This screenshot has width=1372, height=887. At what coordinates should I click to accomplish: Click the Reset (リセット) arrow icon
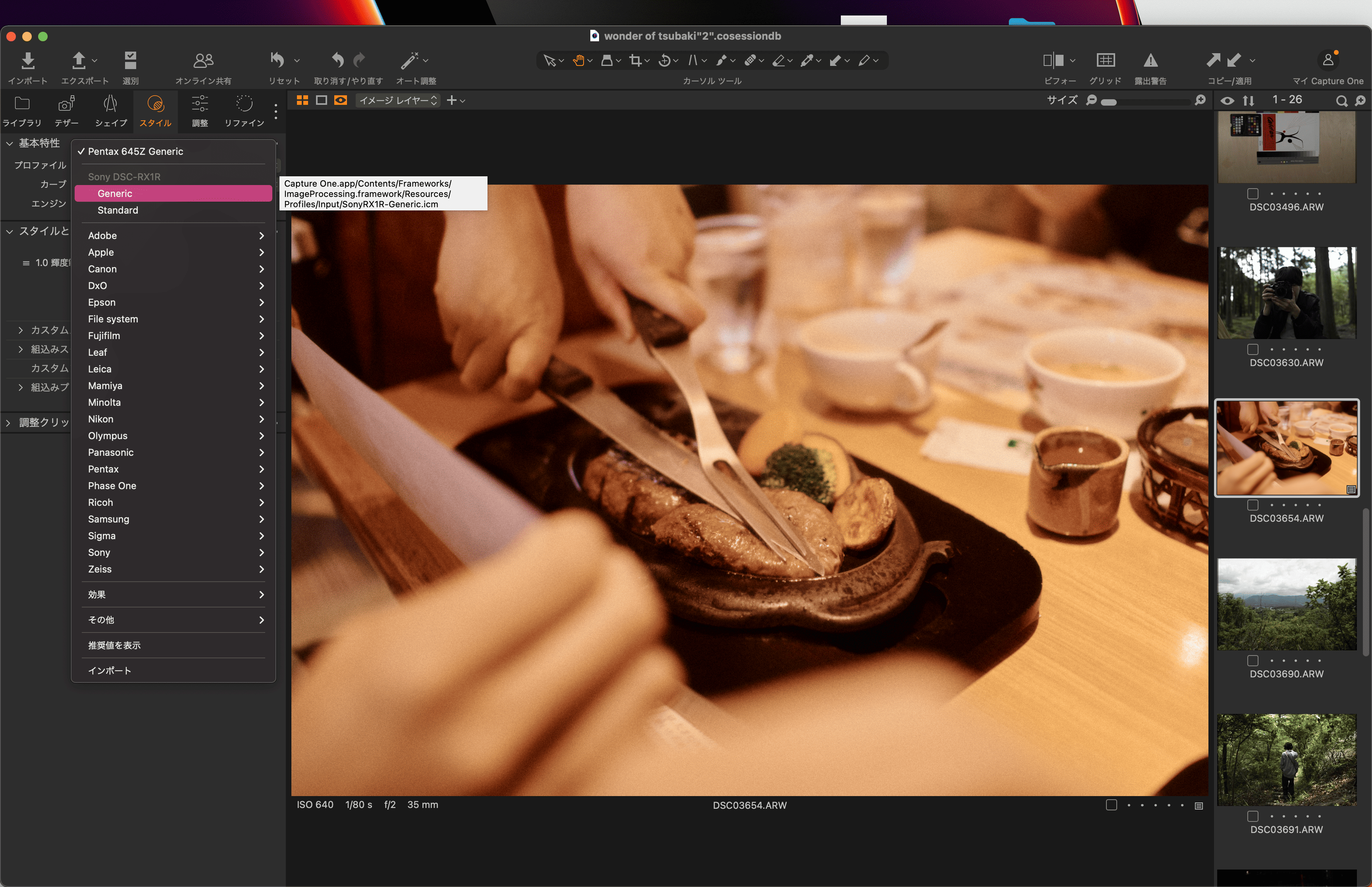(277, 60)
